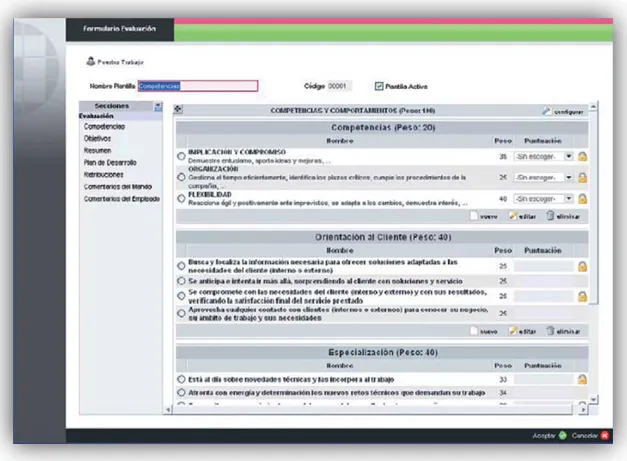The width and height of the screenshot is (627, 461).
Task: Select the Evaluación heading in Secciones
Action: click(96, 116)
